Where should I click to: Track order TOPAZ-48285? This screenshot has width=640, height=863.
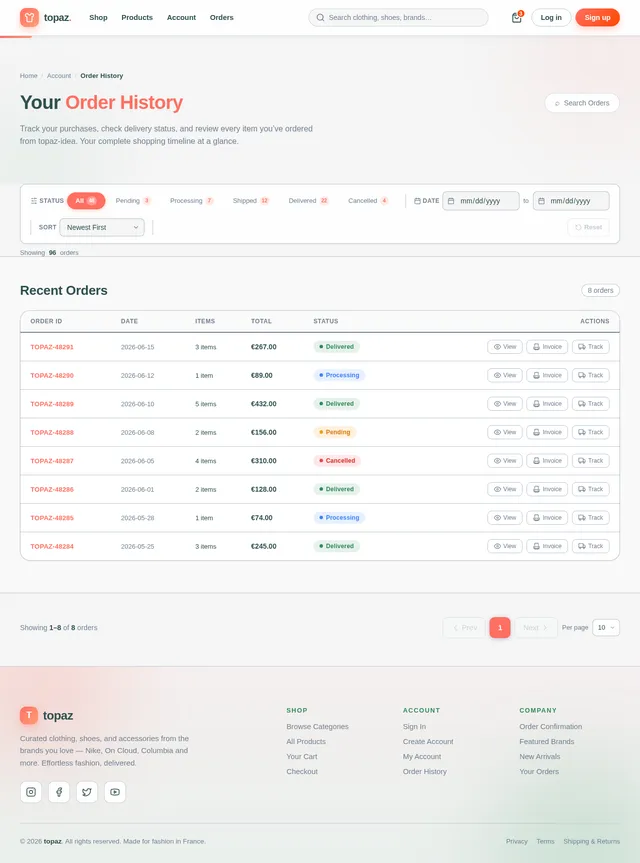click(590, 518)
